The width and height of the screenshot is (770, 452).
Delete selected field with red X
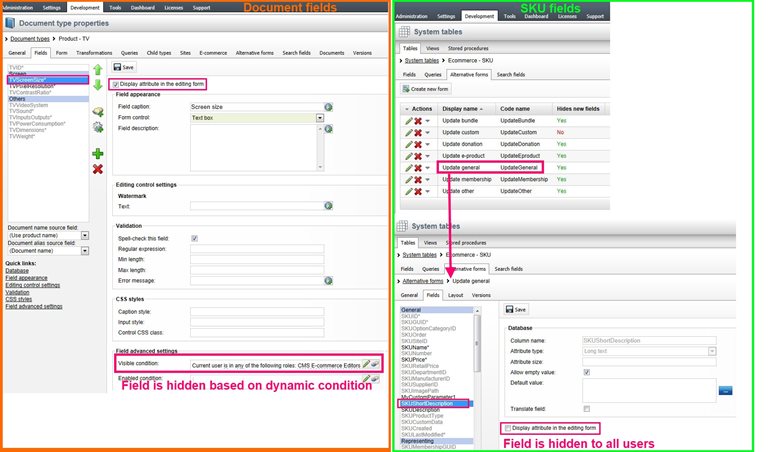pyautogui.click(x=98, y=169)
